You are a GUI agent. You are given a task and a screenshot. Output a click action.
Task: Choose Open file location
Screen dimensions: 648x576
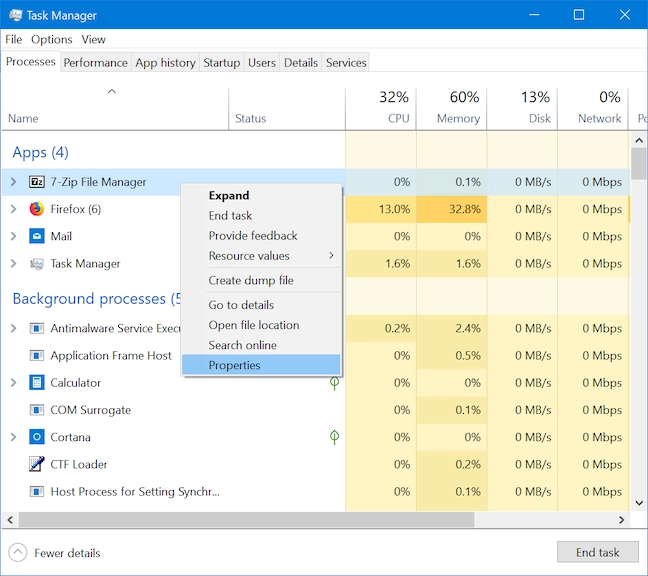(261, 325)
